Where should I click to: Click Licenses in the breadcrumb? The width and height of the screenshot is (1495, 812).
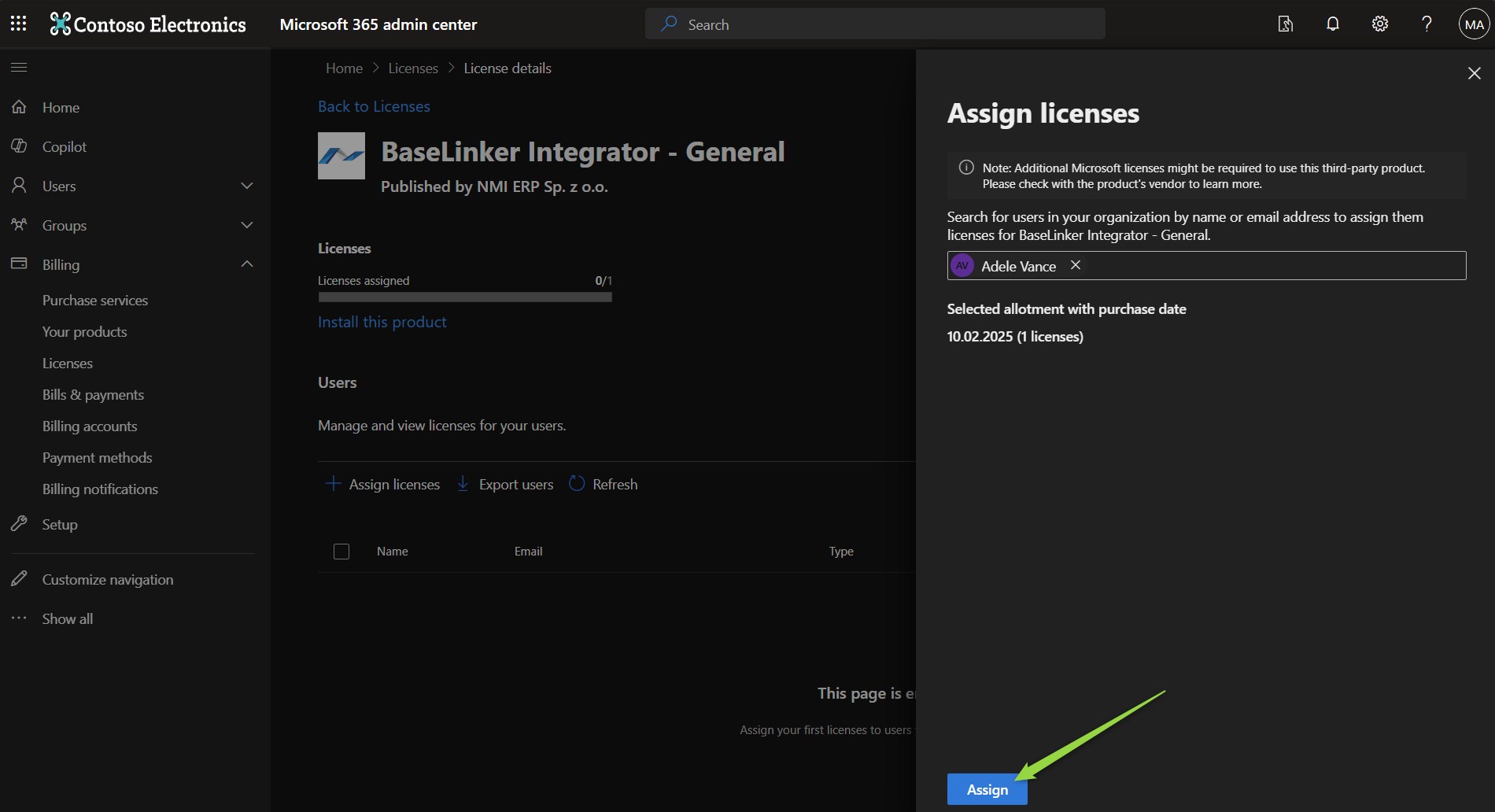(413, 68)
